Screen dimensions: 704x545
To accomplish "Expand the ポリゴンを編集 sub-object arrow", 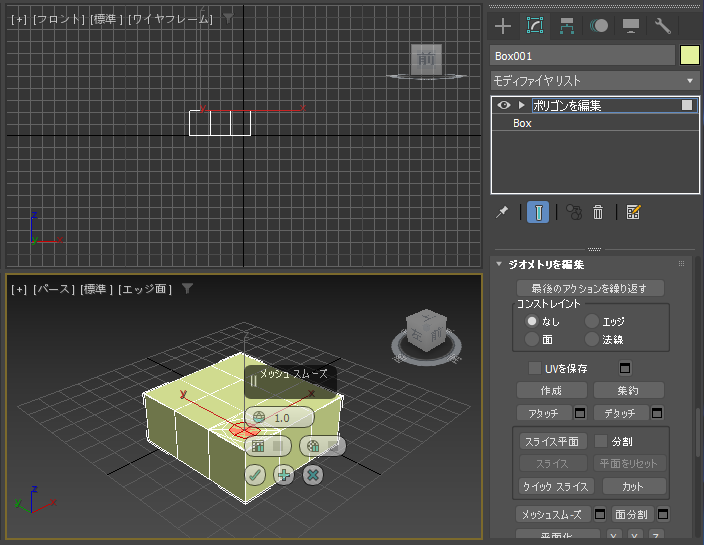I will (x=521, y=105).
